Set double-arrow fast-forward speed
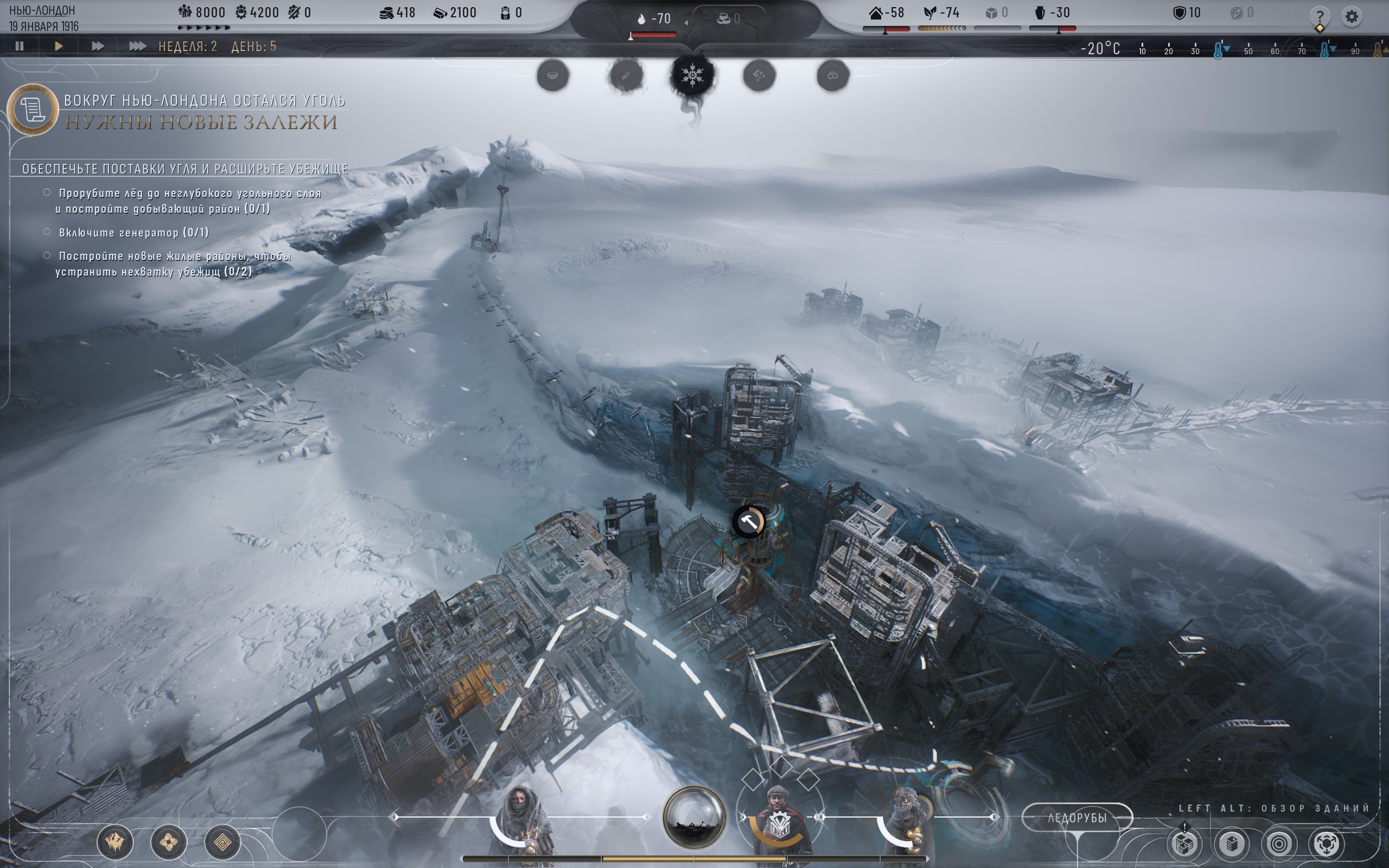 [x=98, y=46]
